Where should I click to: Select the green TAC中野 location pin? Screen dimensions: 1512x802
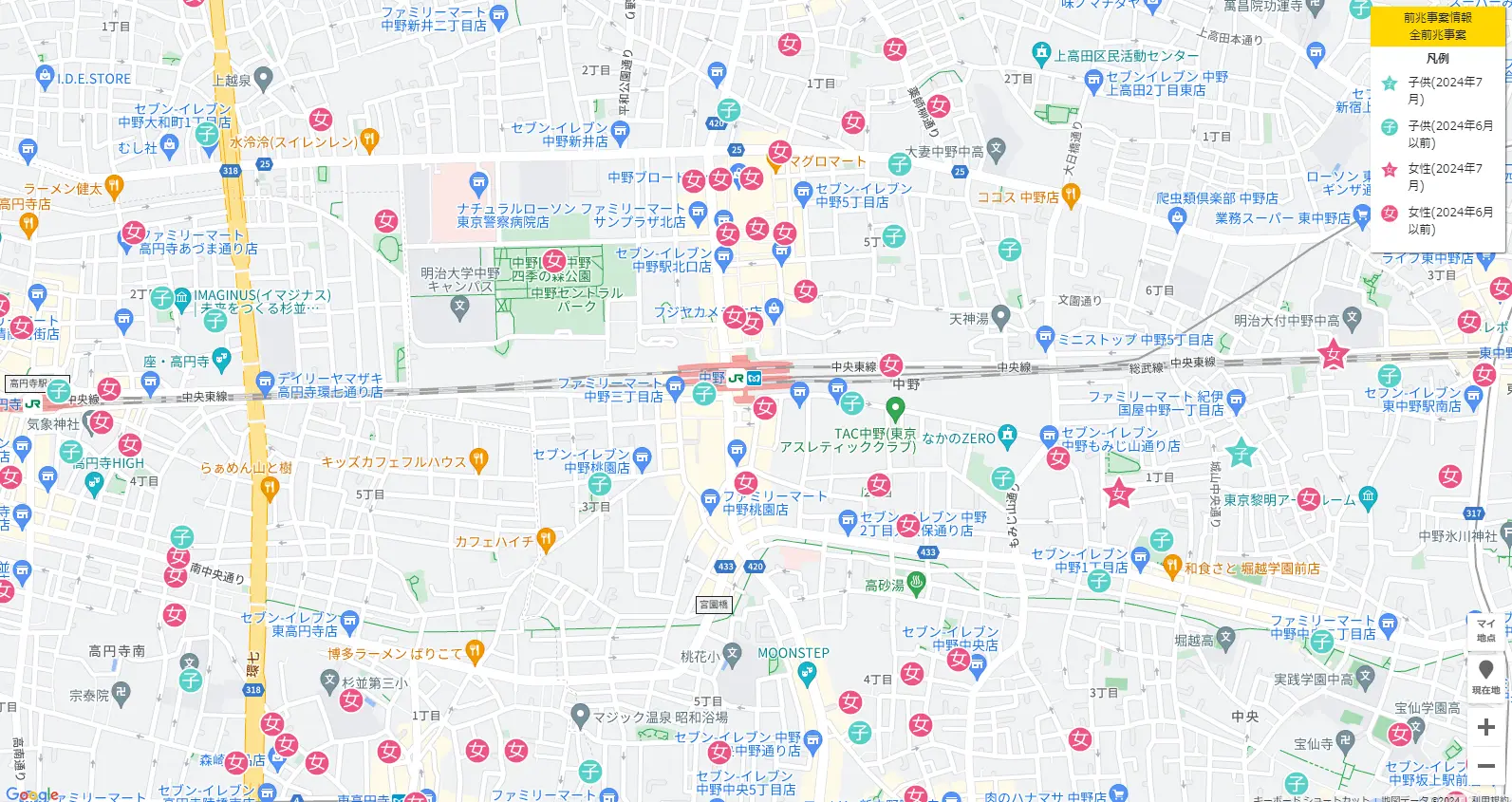tap(894, 410)
